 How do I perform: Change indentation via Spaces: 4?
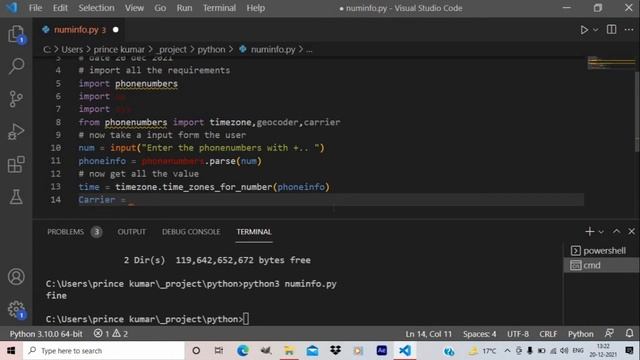tap(480, 334)
